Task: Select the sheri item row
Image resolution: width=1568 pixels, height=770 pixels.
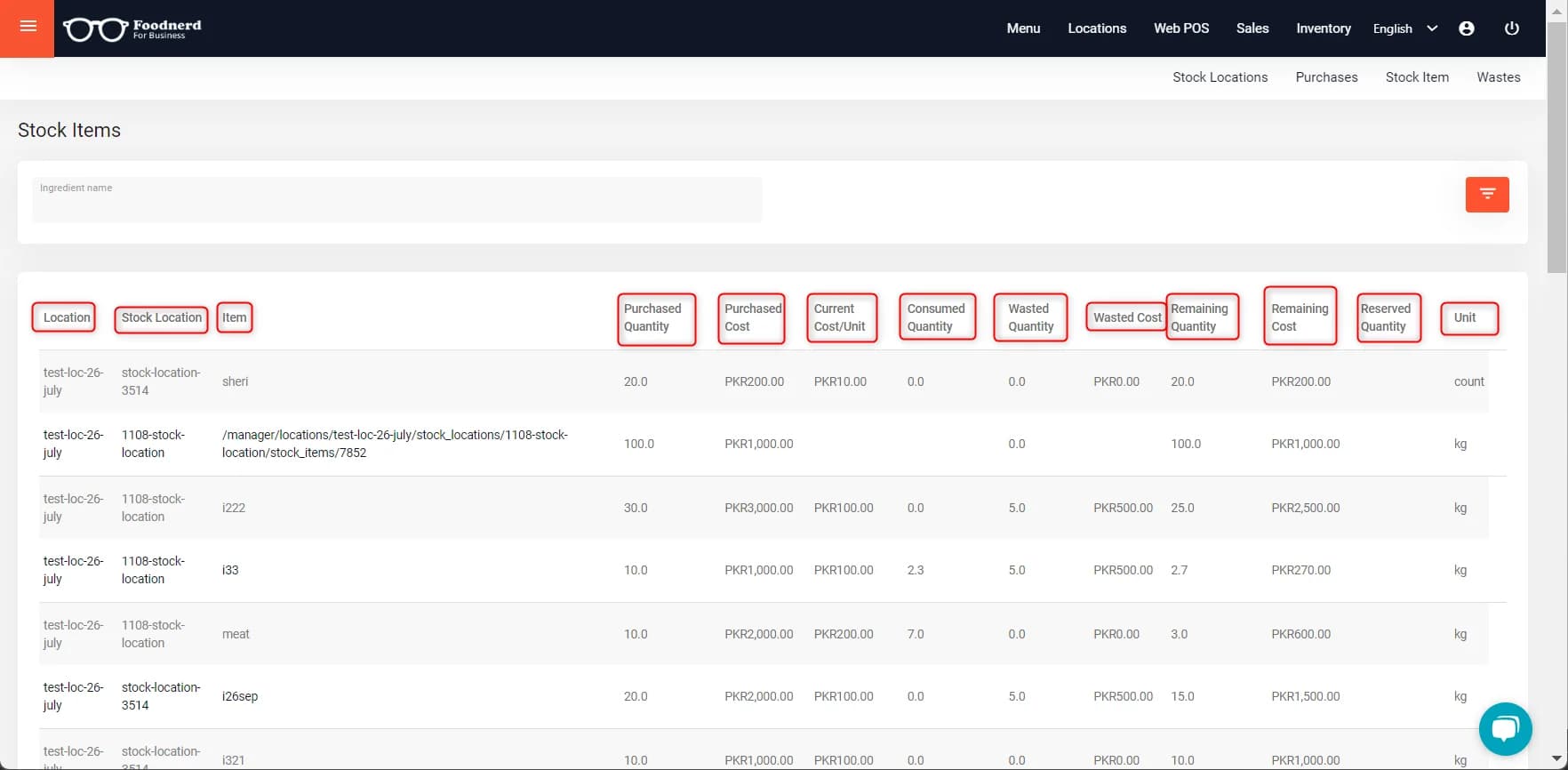Action: 764,381
